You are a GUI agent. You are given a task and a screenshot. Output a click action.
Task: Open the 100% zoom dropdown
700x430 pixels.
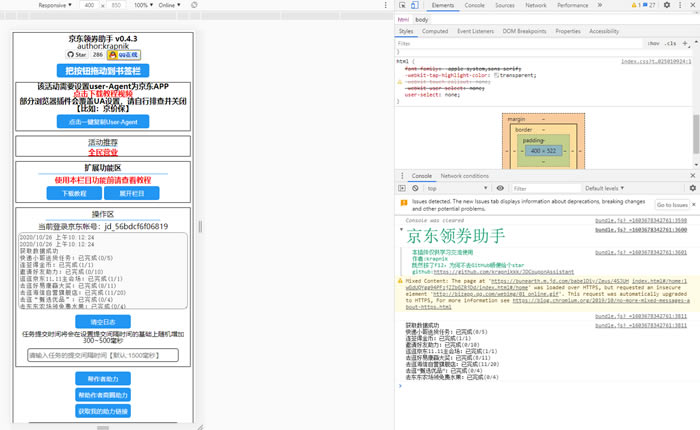click(x=143, y=5)
